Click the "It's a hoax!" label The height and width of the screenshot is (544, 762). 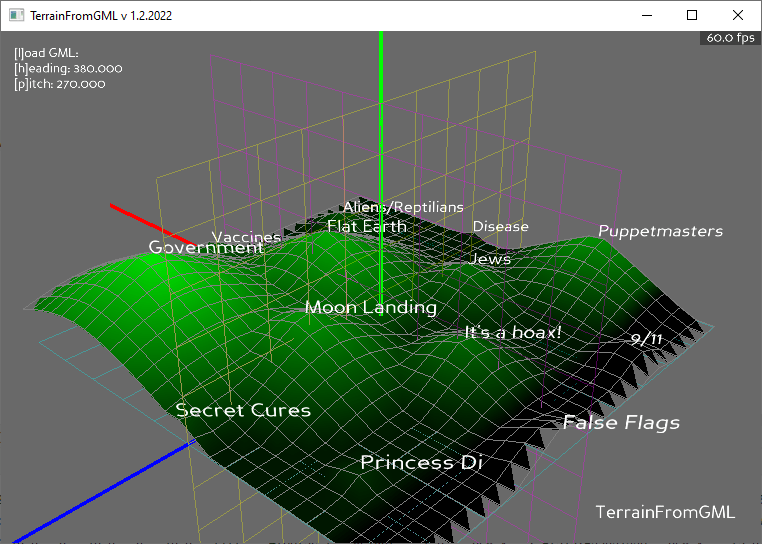pyautogui.click(x=513, y=332)
